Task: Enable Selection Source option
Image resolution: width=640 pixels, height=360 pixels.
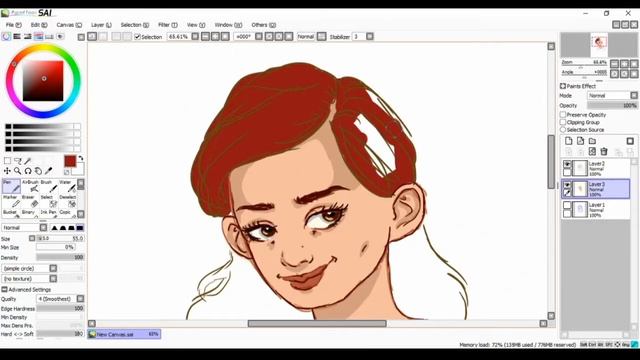Action: [x=563, y=129]
